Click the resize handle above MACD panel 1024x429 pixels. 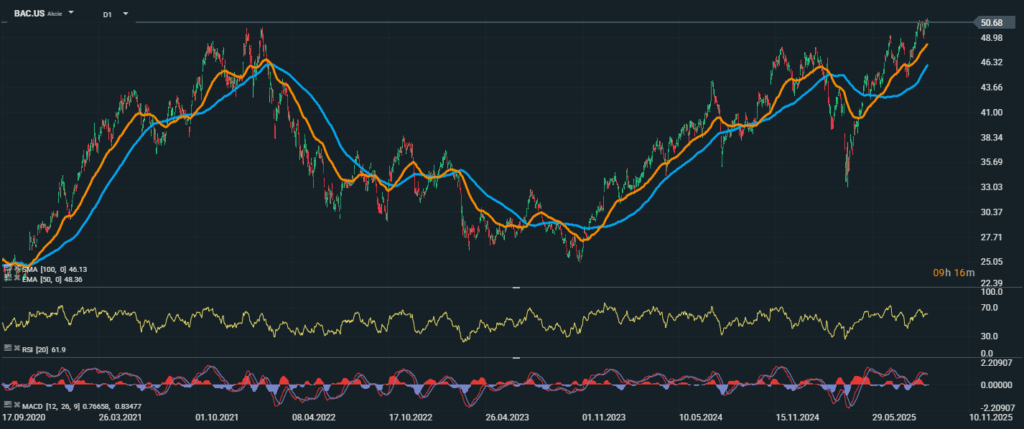pyautogui.click(x=516, y=357)
